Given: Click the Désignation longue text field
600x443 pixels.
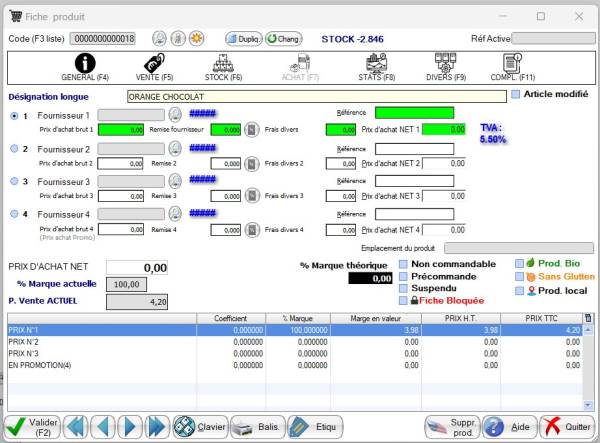Looking at the screenshot, I should coord(315,97).
